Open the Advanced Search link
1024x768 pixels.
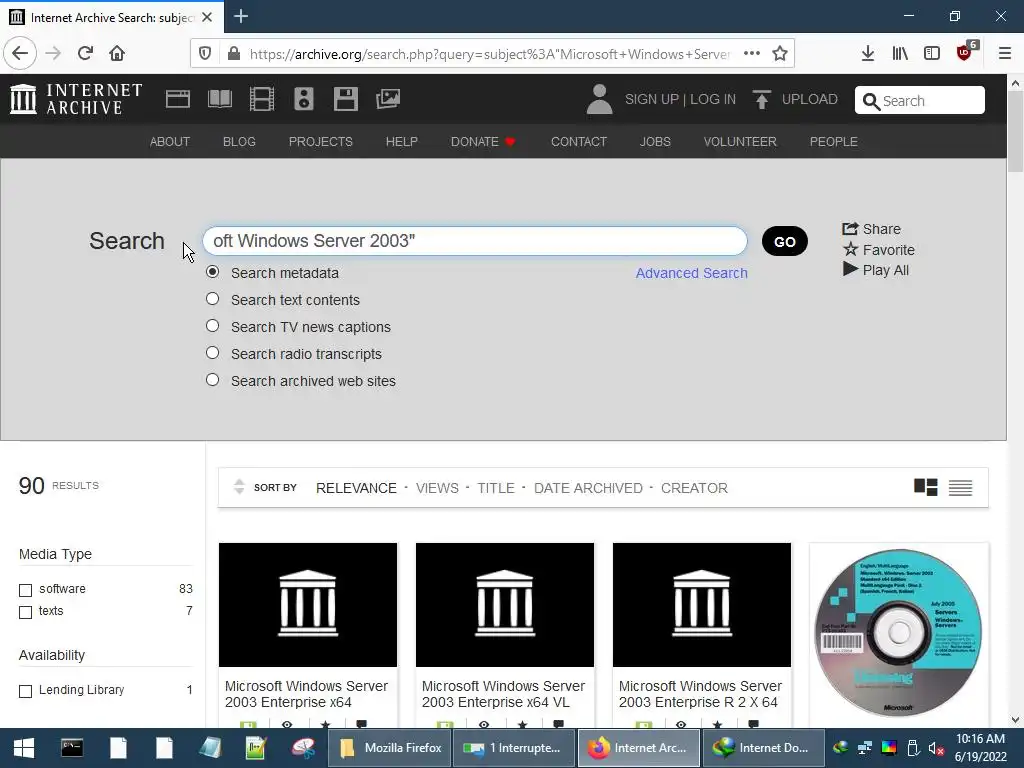pos(692,273)
